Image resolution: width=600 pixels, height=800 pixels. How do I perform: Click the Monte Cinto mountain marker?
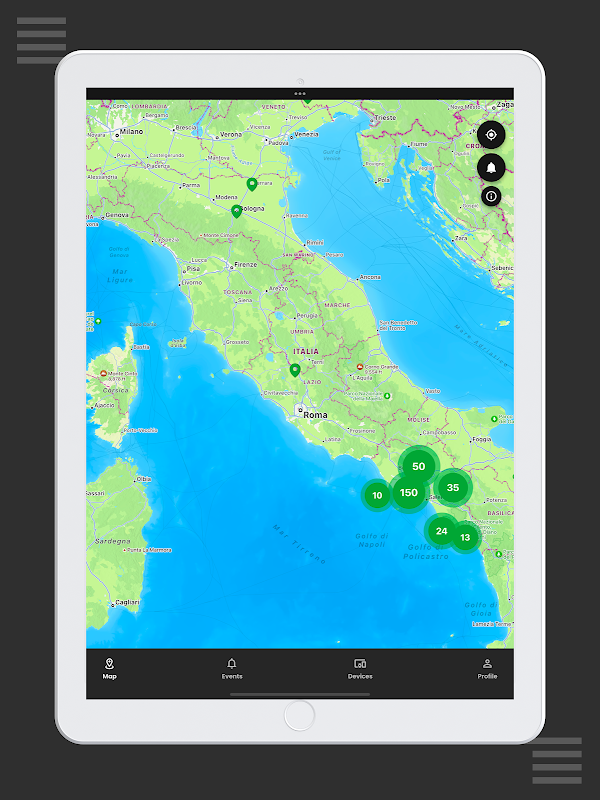point(104,373)
